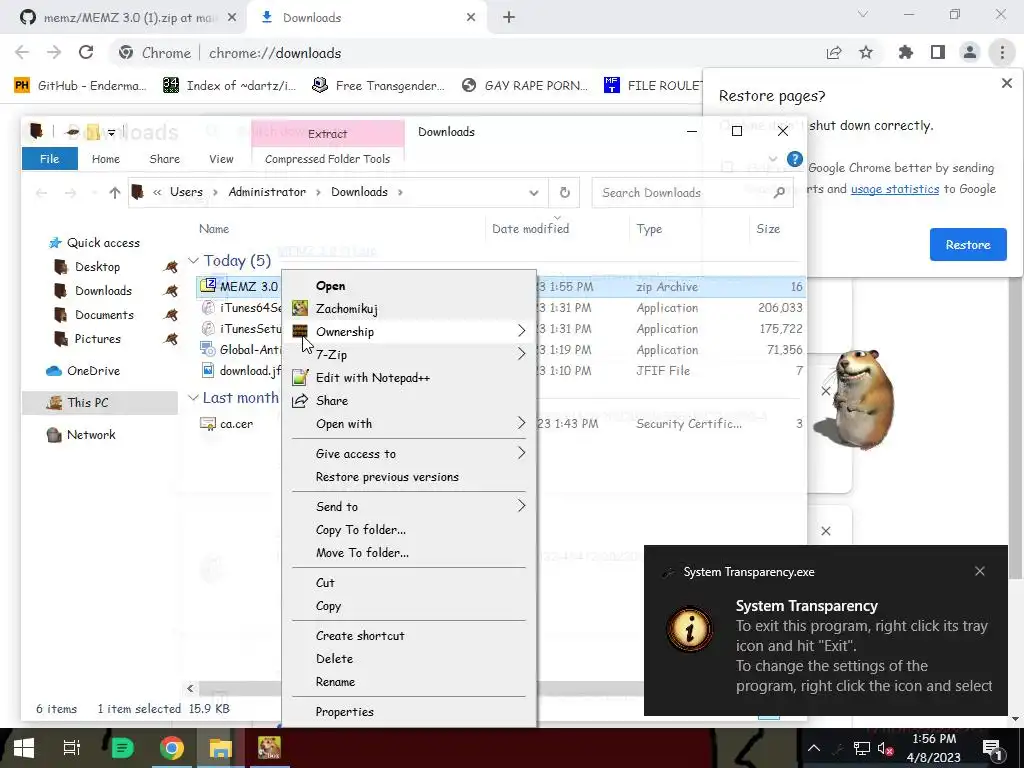This screenshot has height=768, width=1024.
Task: Collapse the Last month group
Action: pyautogui.click(x=193, y=398)
